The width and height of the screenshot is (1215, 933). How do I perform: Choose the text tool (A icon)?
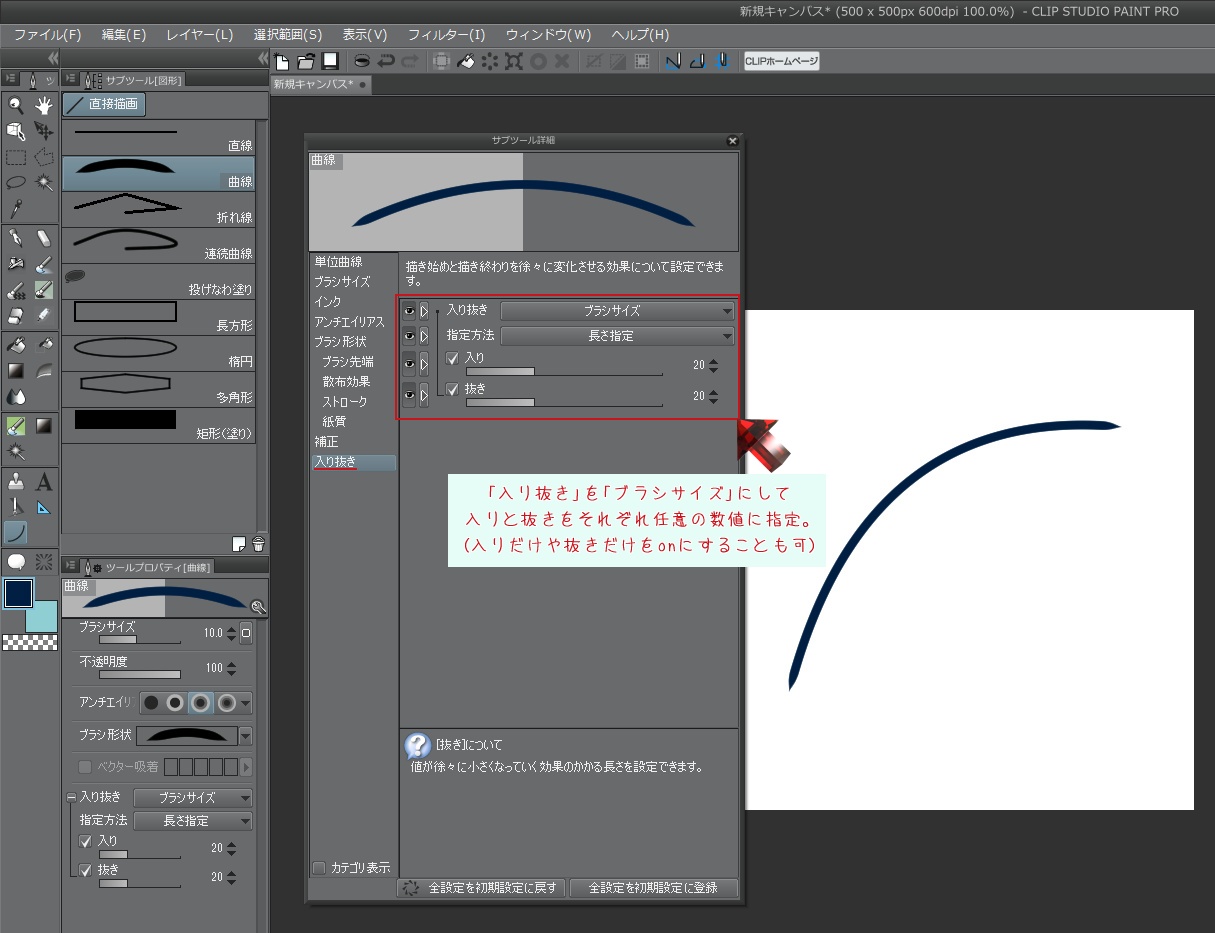click(44, 482)
